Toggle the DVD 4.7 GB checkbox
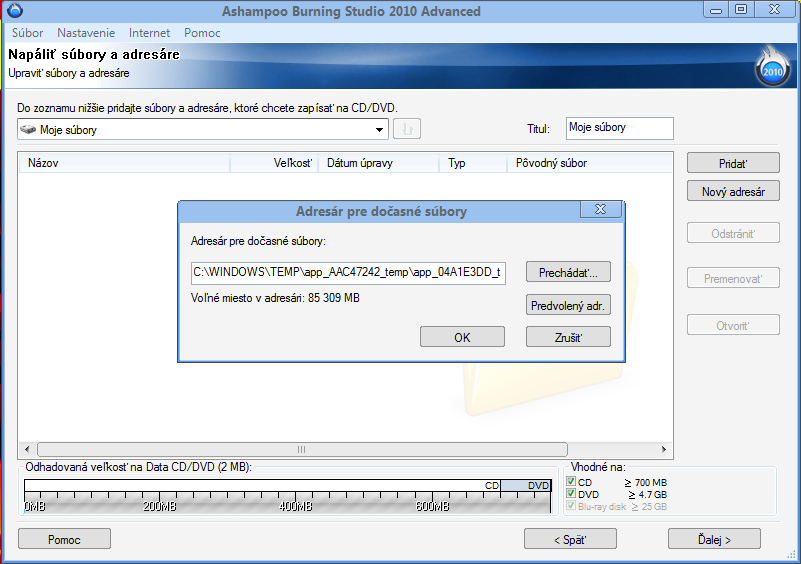Image resolution: width=801 pixels, height=564 pixels. coord(571,494)
